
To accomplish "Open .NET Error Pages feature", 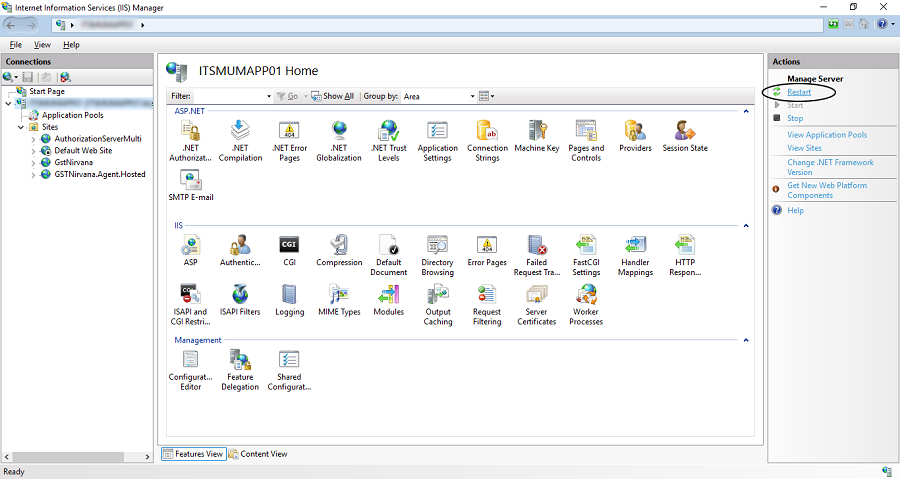I will tap(289, 141).
